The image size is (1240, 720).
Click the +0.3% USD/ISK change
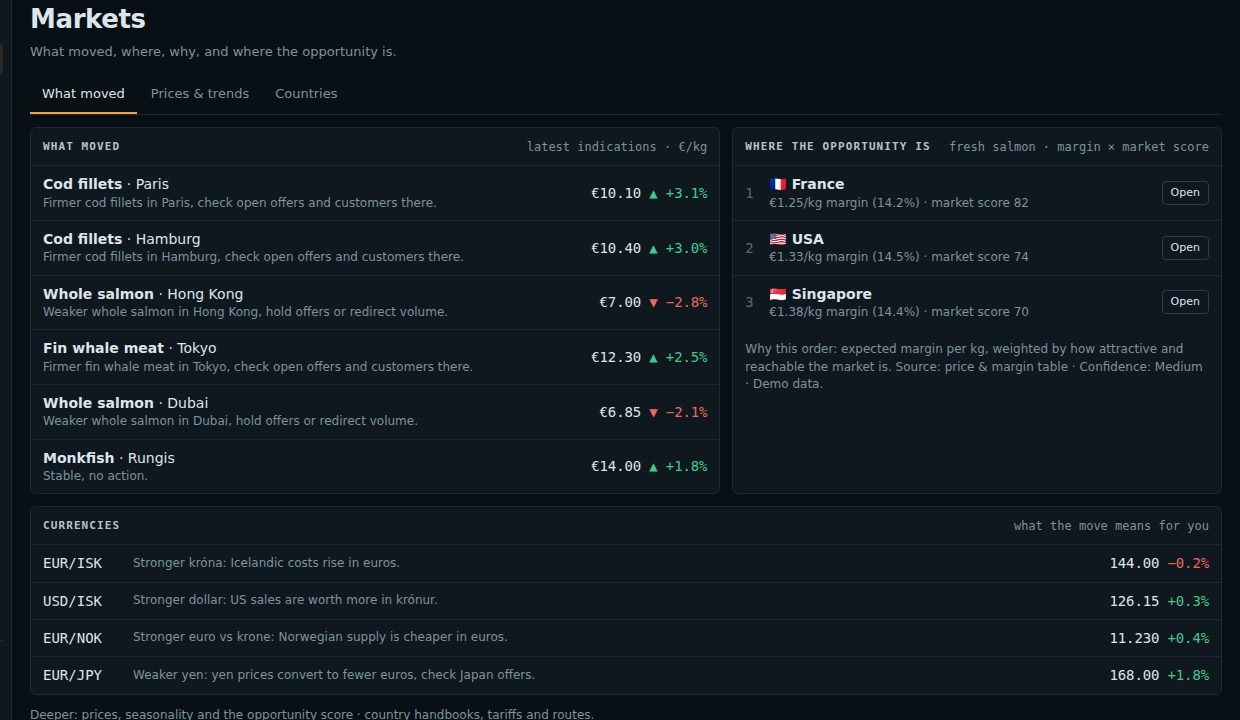click(1188, 601)
